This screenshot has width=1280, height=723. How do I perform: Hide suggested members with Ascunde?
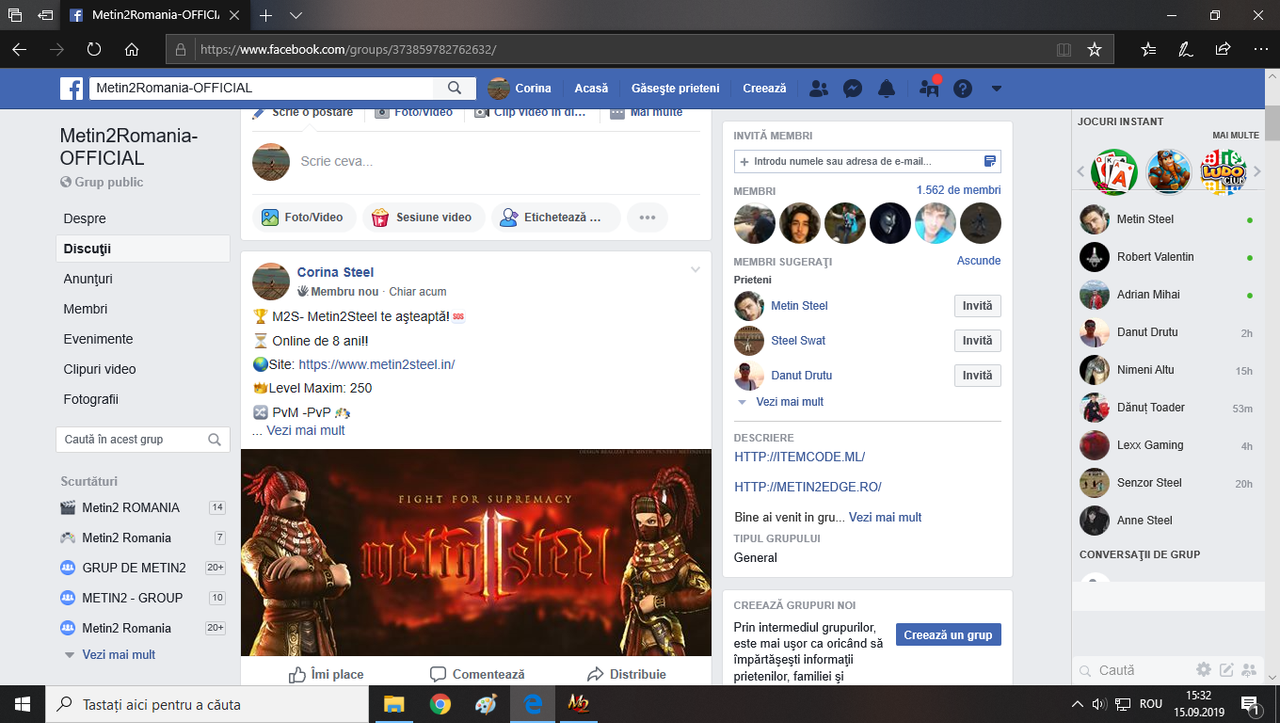click(979, 261)
